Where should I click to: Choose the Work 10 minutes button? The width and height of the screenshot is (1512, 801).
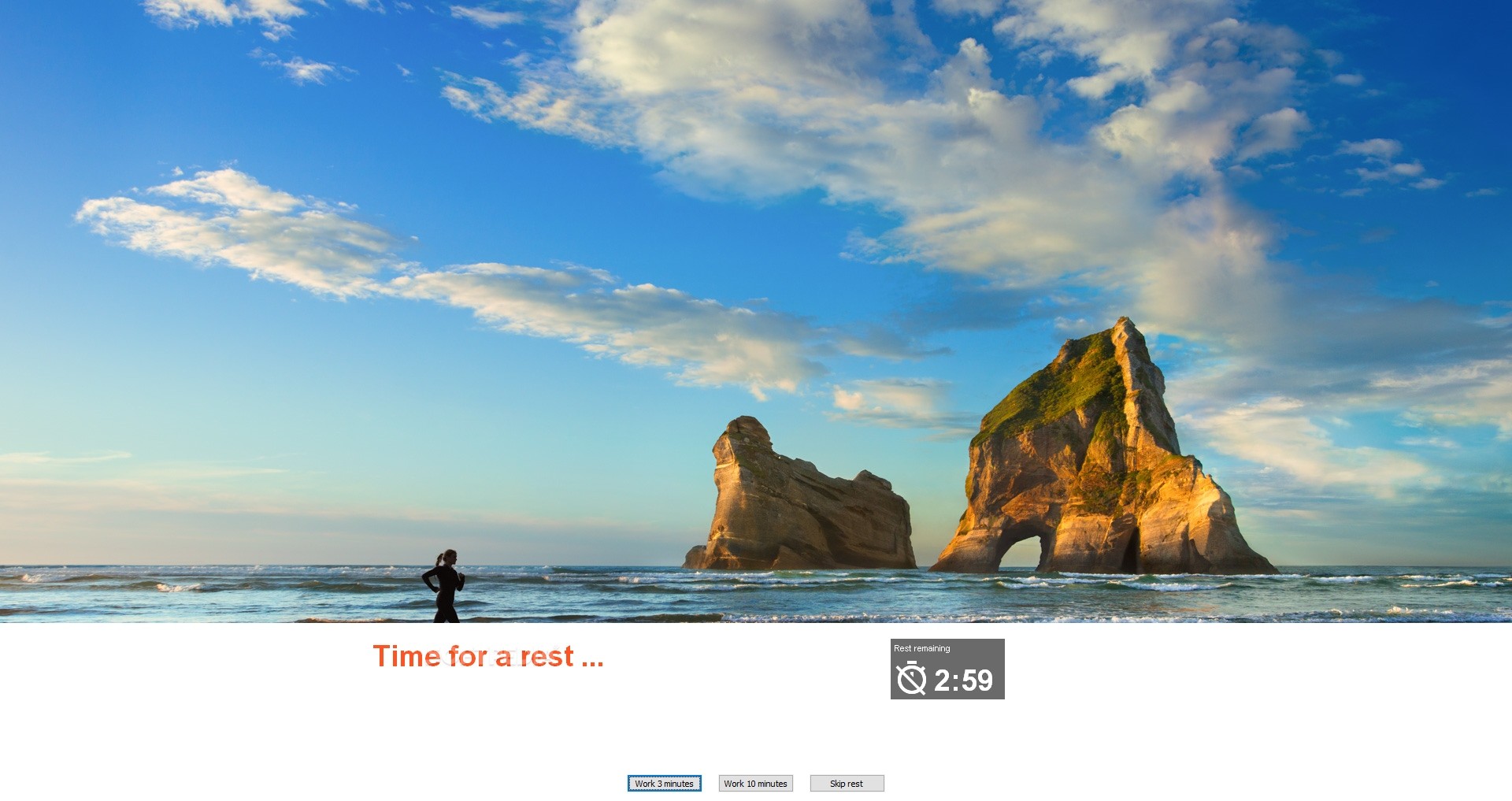click(755, 783)
